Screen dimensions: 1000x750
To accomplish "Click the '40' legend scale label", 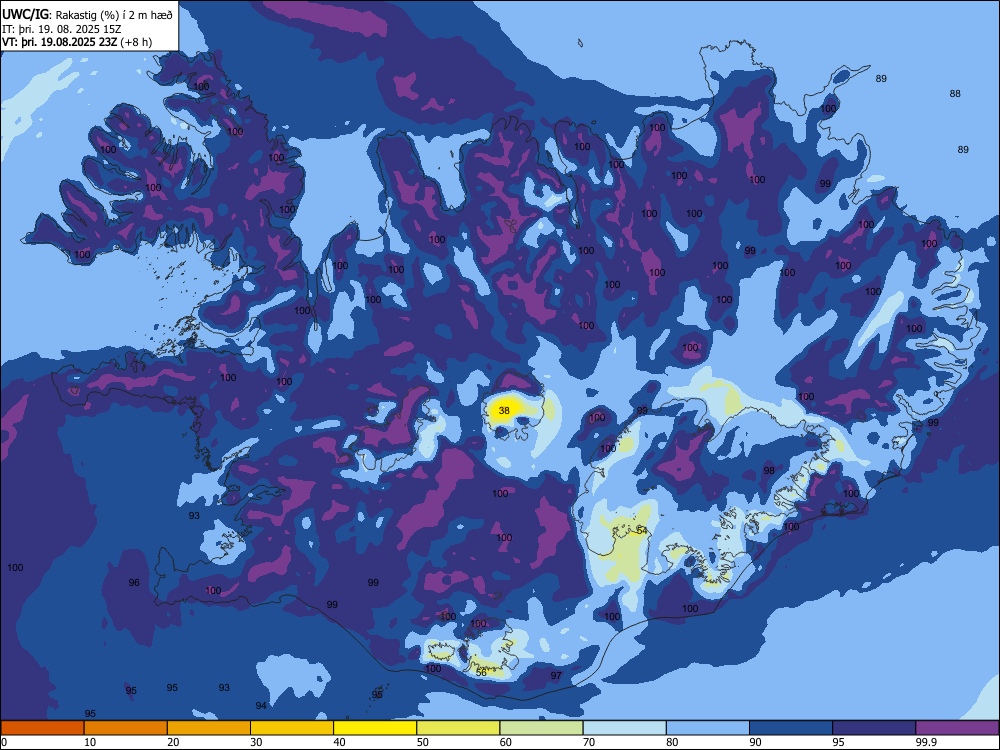I will tap(340, 742).
